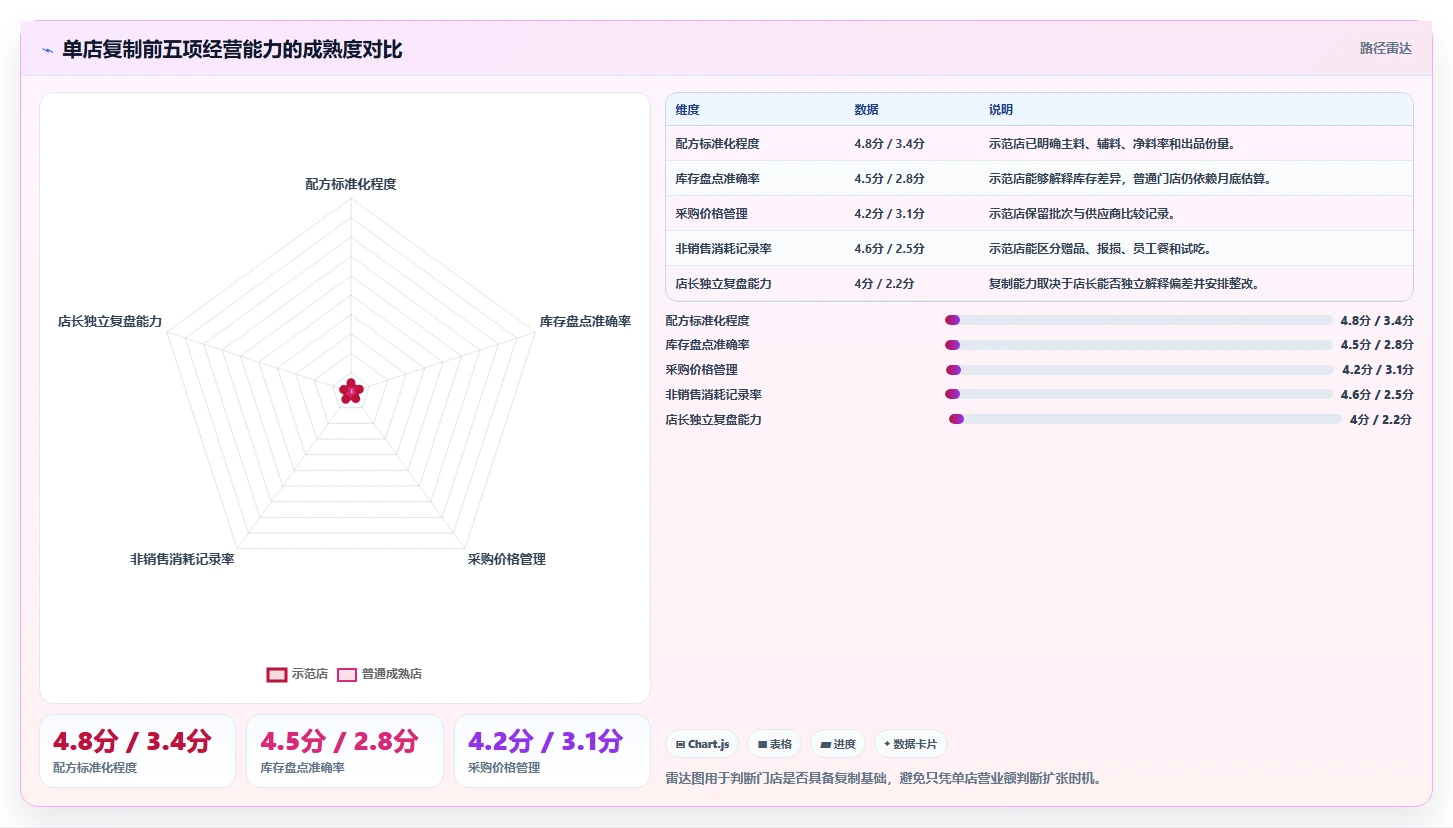Viewport: 1453px width, 828px height.
Task: Click the 数据卡片 chip
Action: (910, 744)
